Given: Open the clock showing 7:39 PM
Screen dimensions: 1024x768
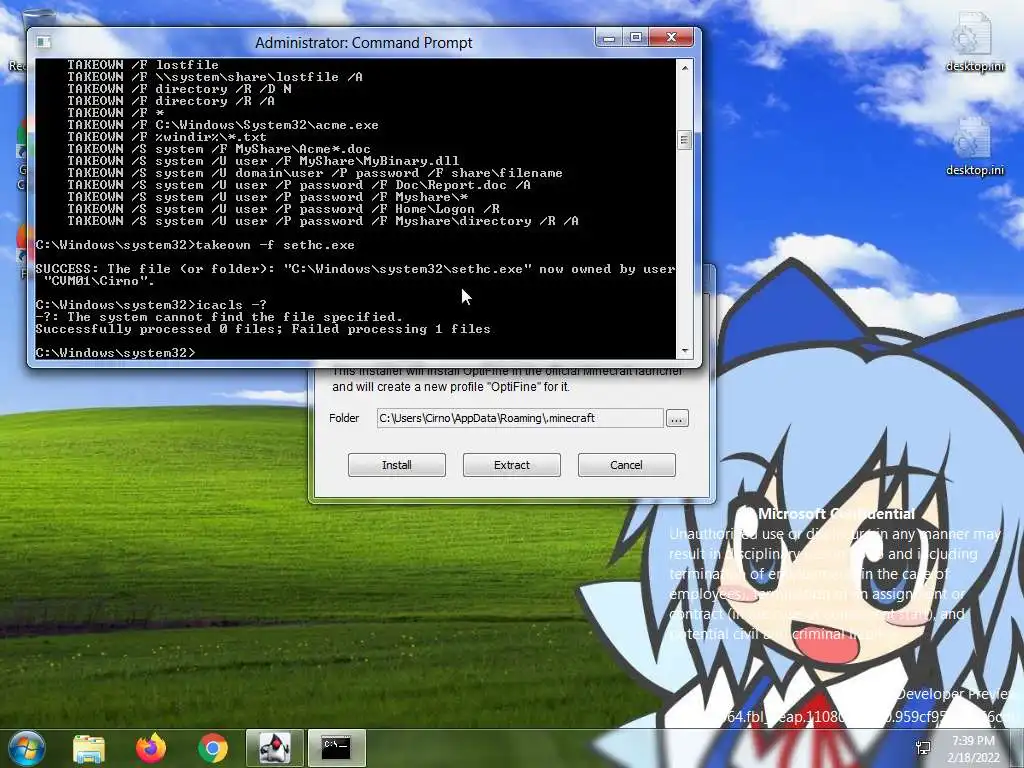Looking at the screenshot, I should pos(973,749).
